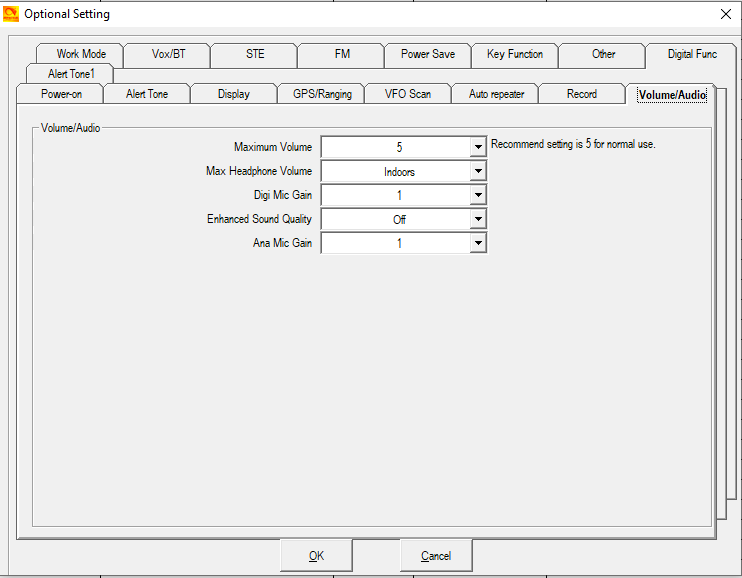Expand Enhanced Sound Quality dropdown arrow

[x=478, y=219]
